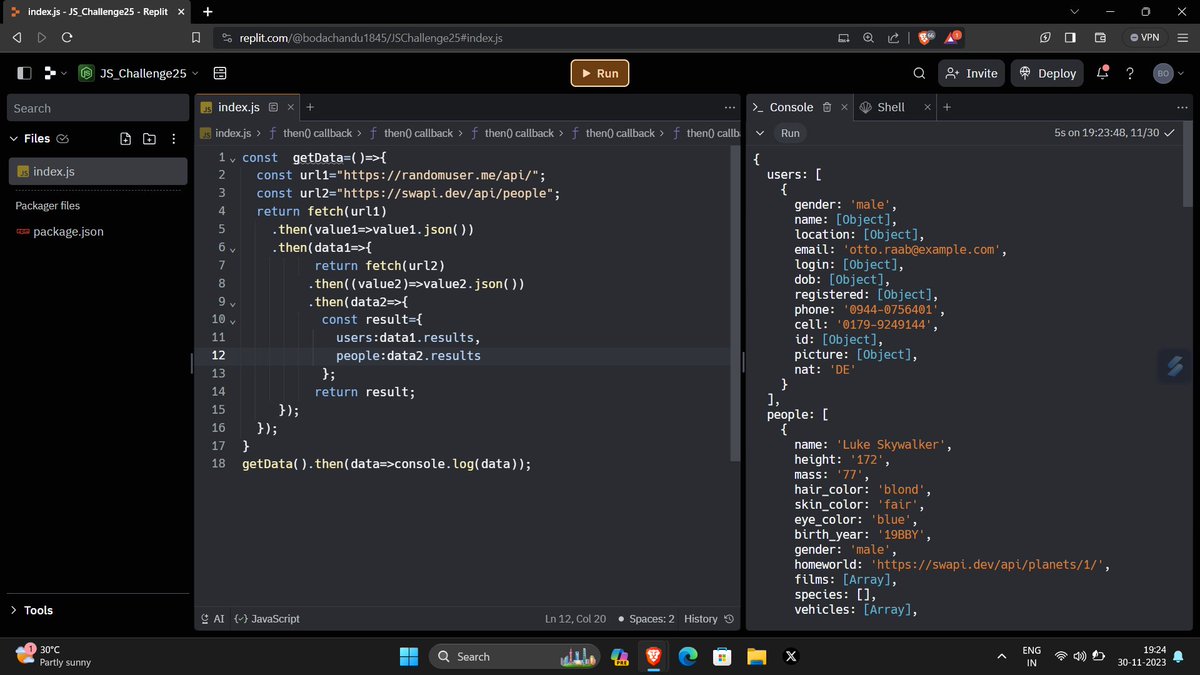The image size is (1200, 675).
Task: Open the Files three-dot options menu
Action: (174, 138)
